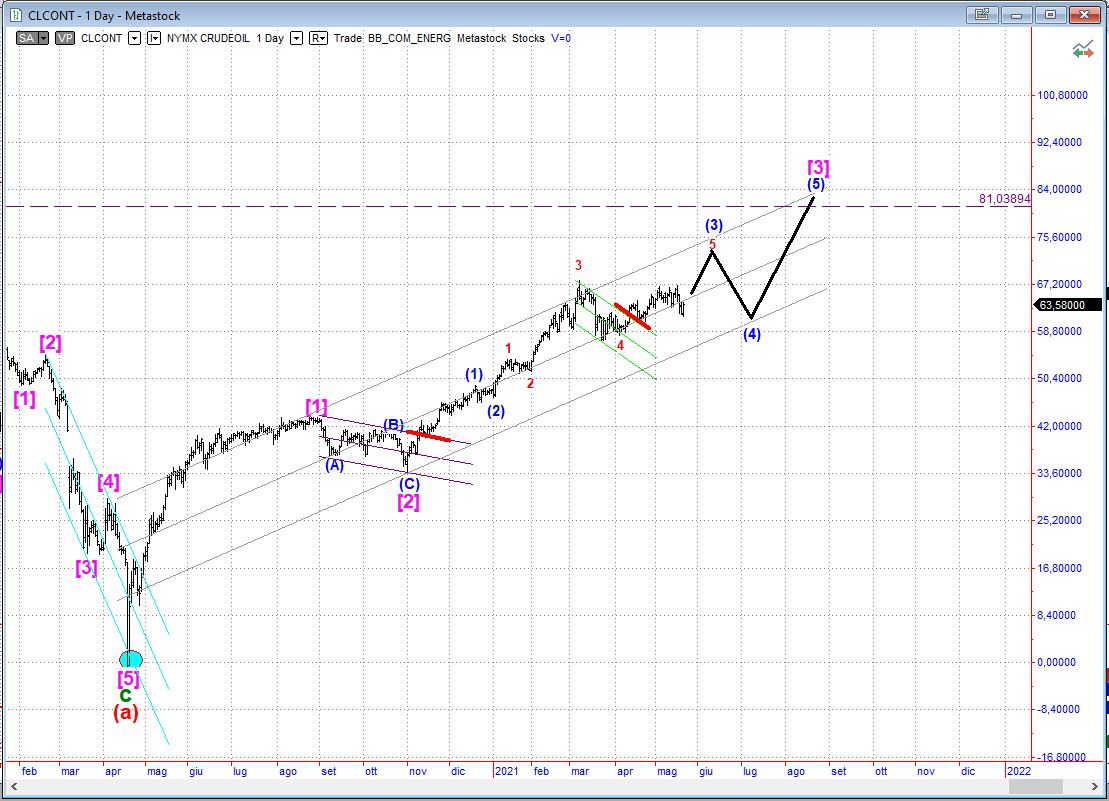Click the red number 3 wave label

pyautogui.click(x=578, y=265)
